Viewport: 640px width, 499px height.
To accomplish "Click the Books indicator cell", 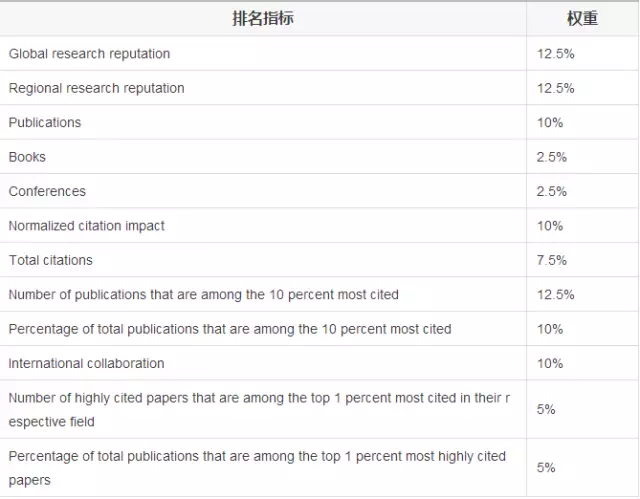I will 27,157.
